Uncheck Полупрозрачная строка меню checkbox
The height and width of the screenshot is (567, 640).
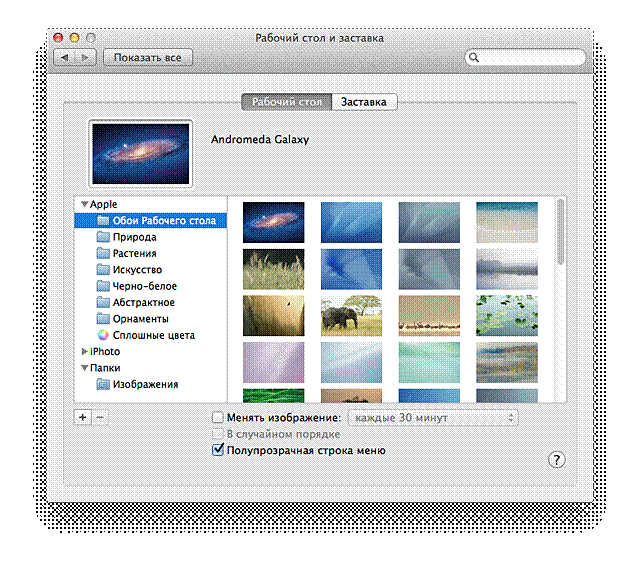coord(218,450)
